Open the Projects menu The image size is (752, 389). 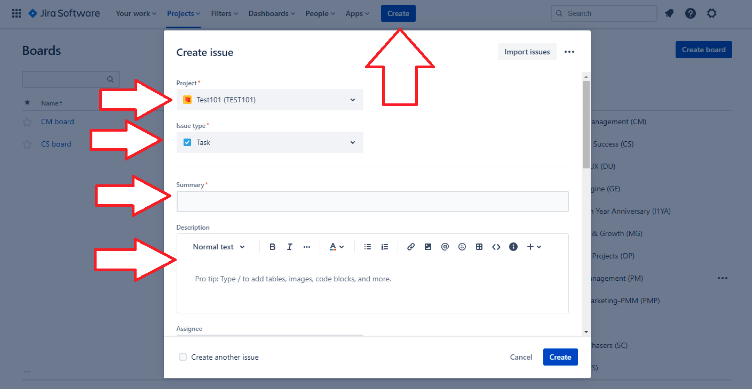tap(184, 13)
